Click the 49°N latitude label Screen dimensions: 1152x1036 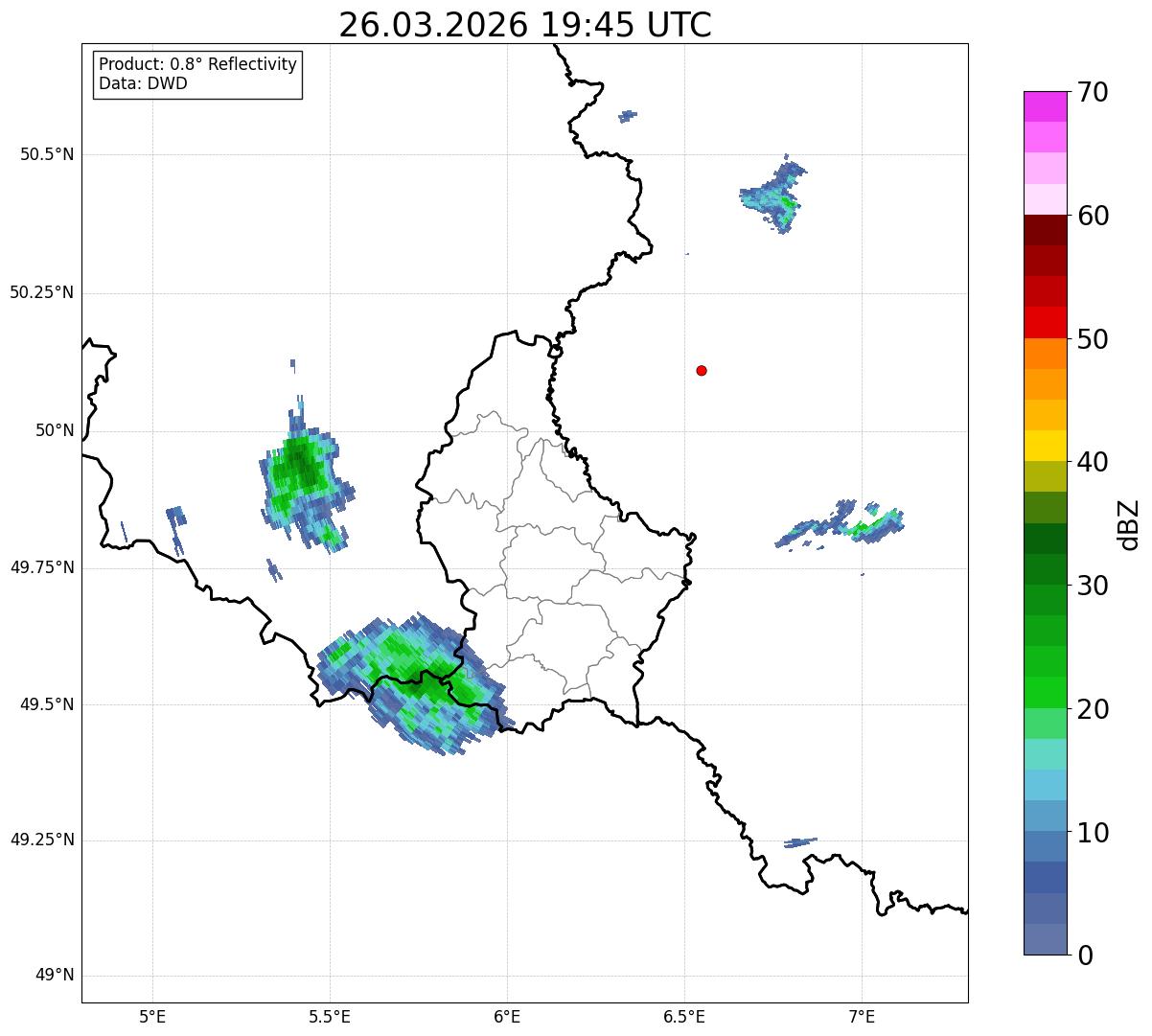click(x=55, y=976)
